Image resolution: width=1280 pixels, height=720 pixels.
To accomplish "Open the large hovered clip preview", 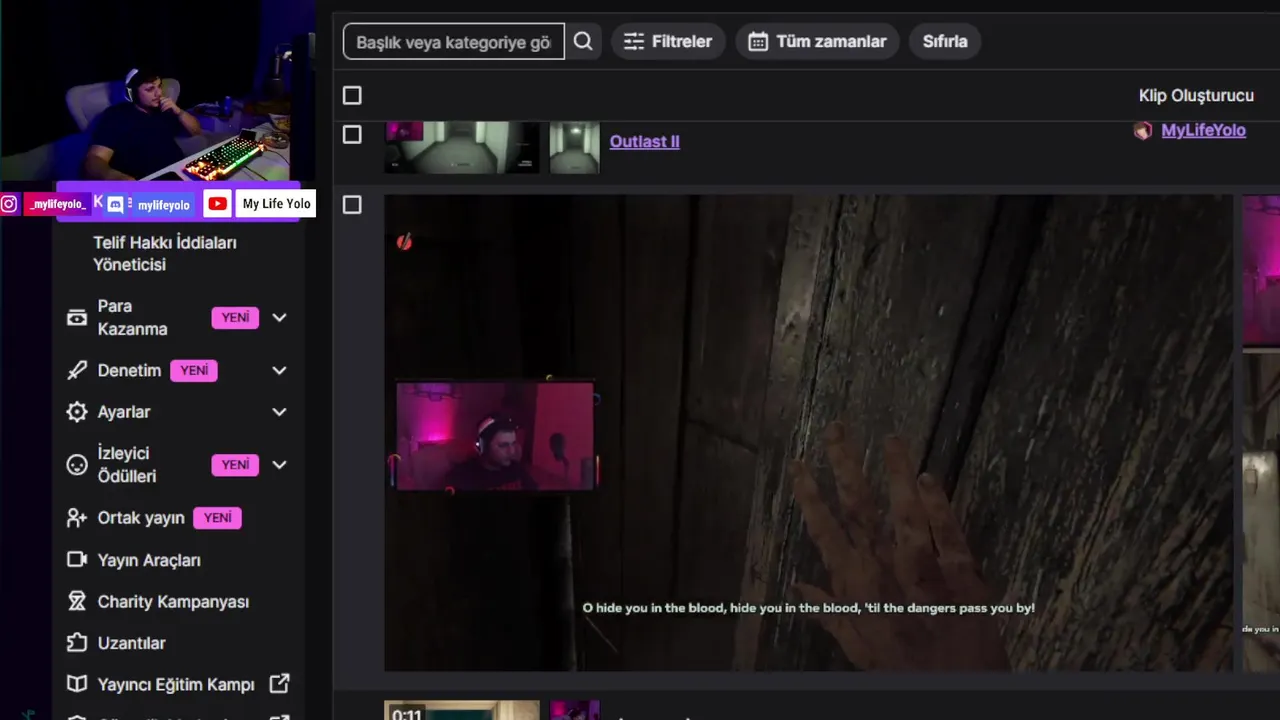I will coord(808,432).
